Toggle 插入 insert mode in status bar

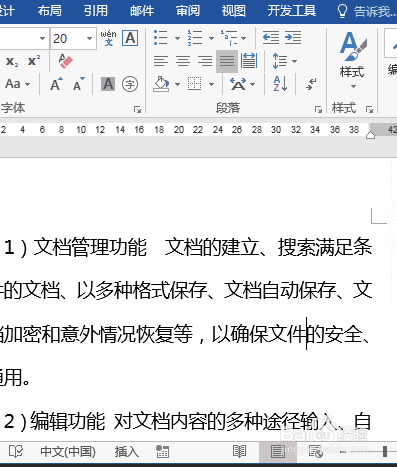pos(127,452)
